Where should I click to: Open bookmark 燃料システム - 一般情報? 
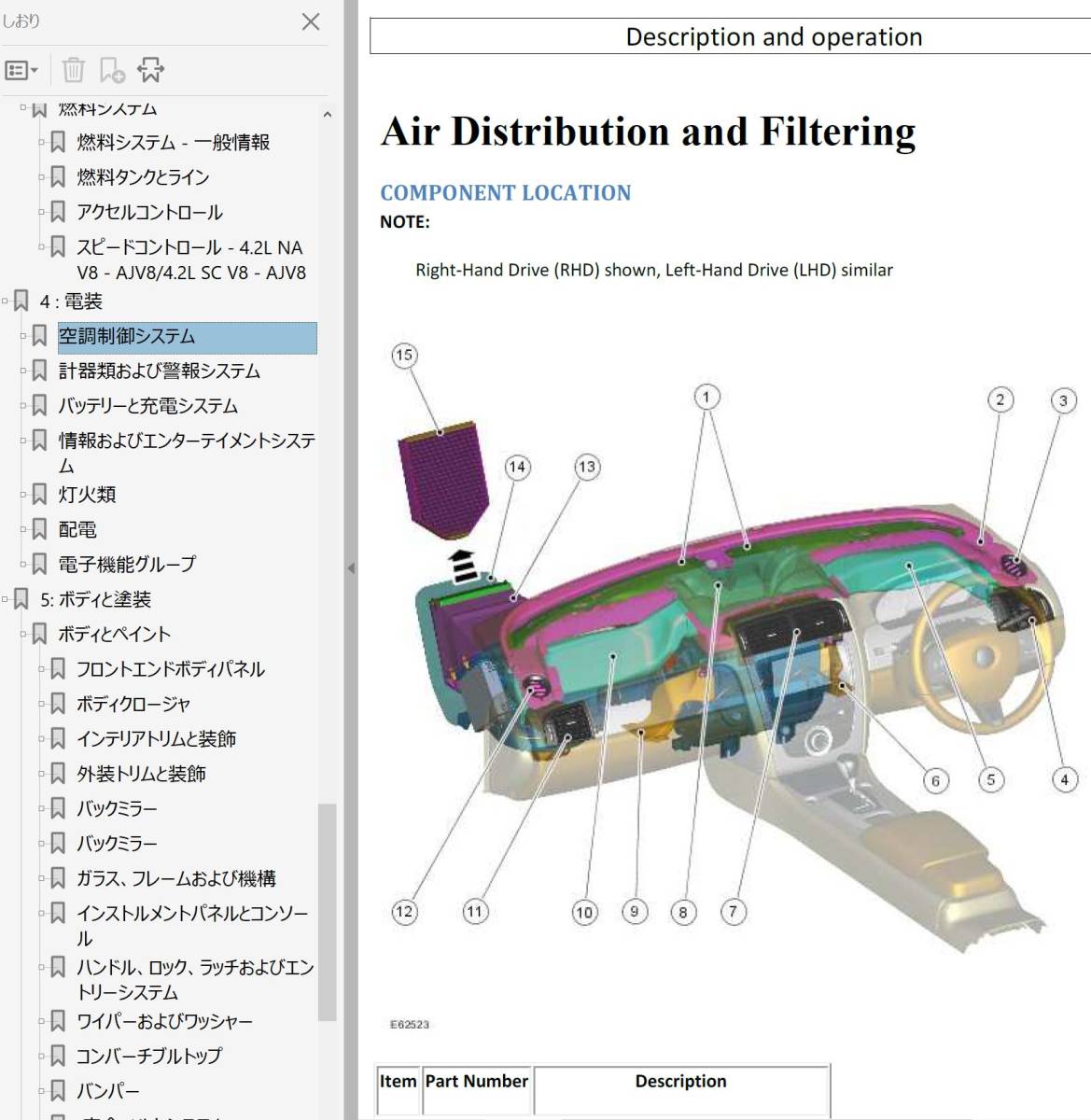173,142
